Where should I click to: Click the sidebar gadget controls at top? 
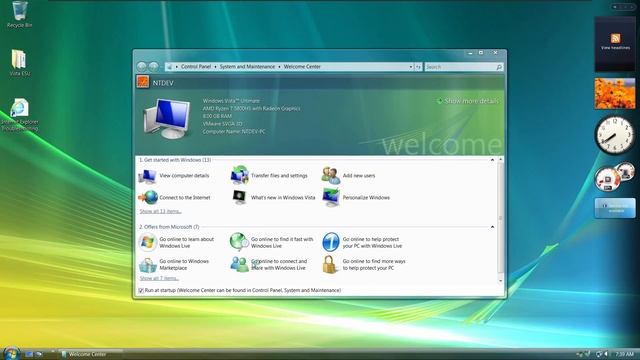[623, 7]
